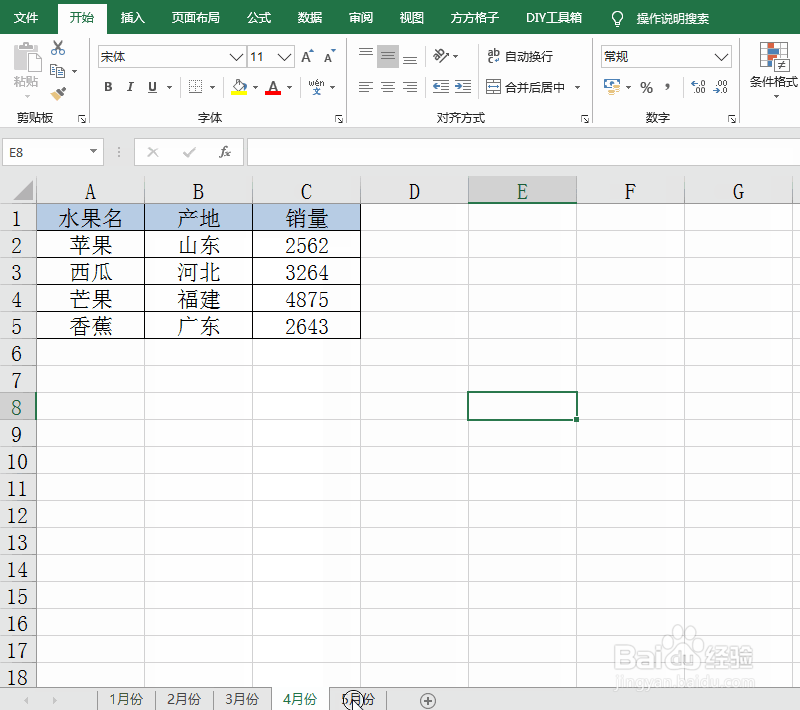Decrease font size with small A
Viewport: 800px width, 710px height.
coord(330,57)
